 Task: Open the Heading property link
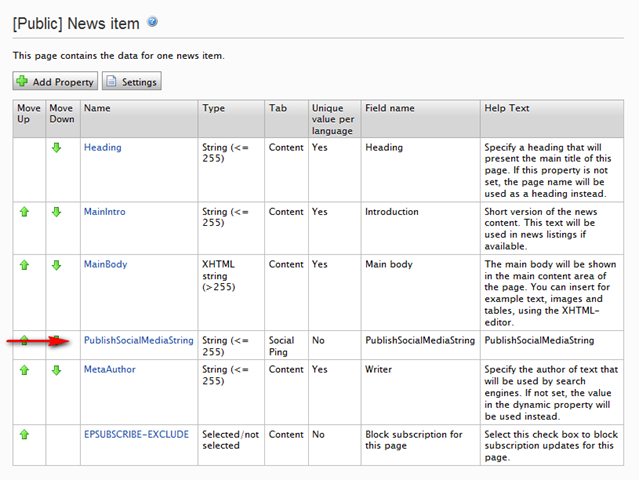pyautogui.click(x=102, y=147)
